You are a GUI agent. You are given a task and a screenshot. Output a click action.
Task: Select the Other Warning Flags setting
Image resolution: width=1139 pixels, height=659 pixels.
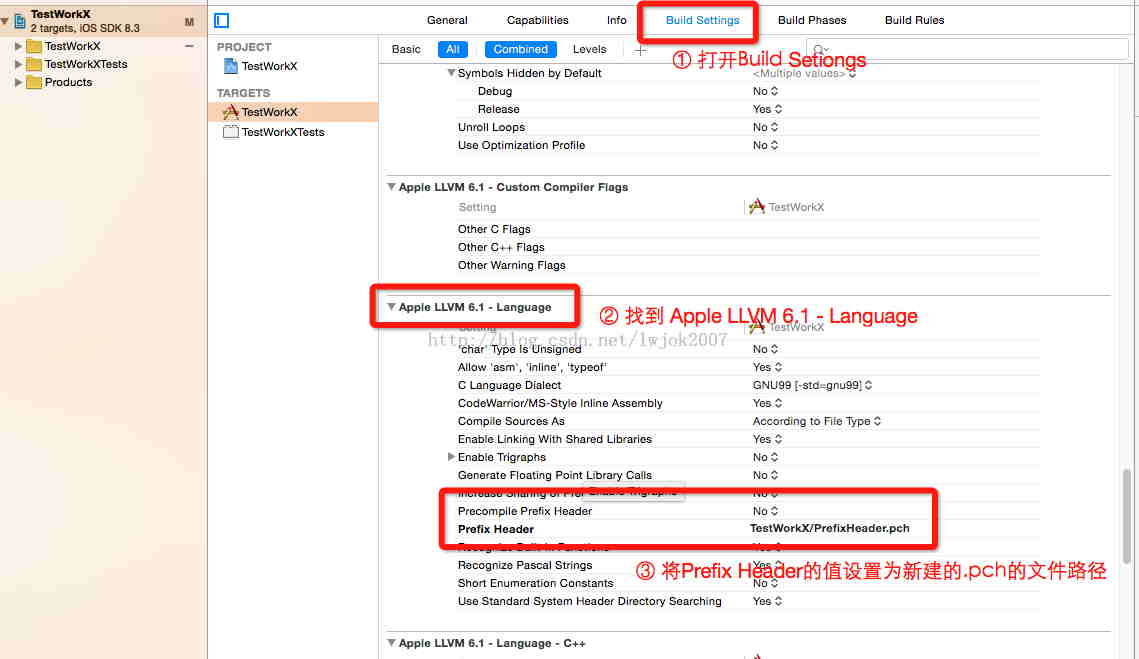point(511,266)
